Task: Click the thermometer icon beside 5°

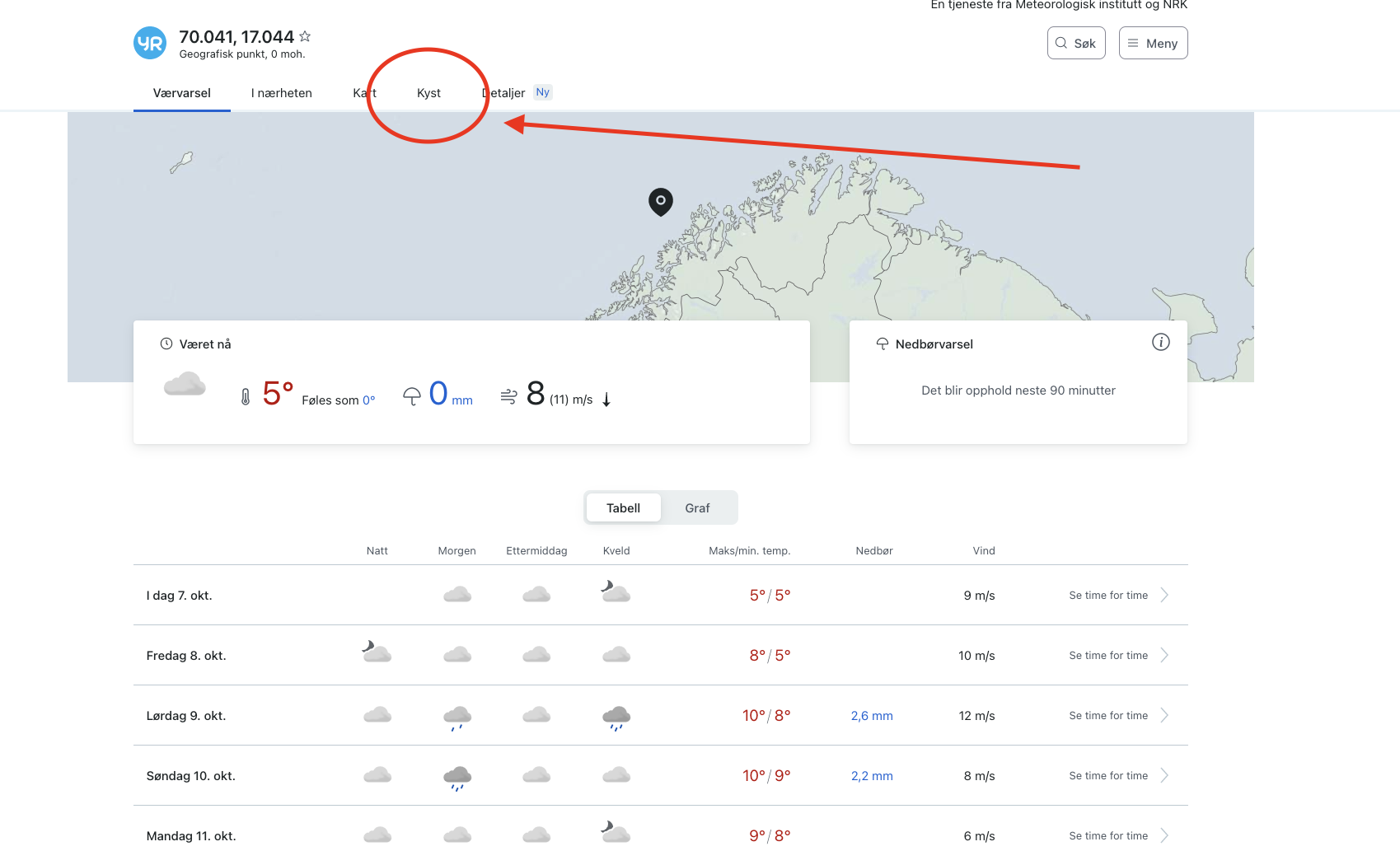Action: (x=246, y=397)
